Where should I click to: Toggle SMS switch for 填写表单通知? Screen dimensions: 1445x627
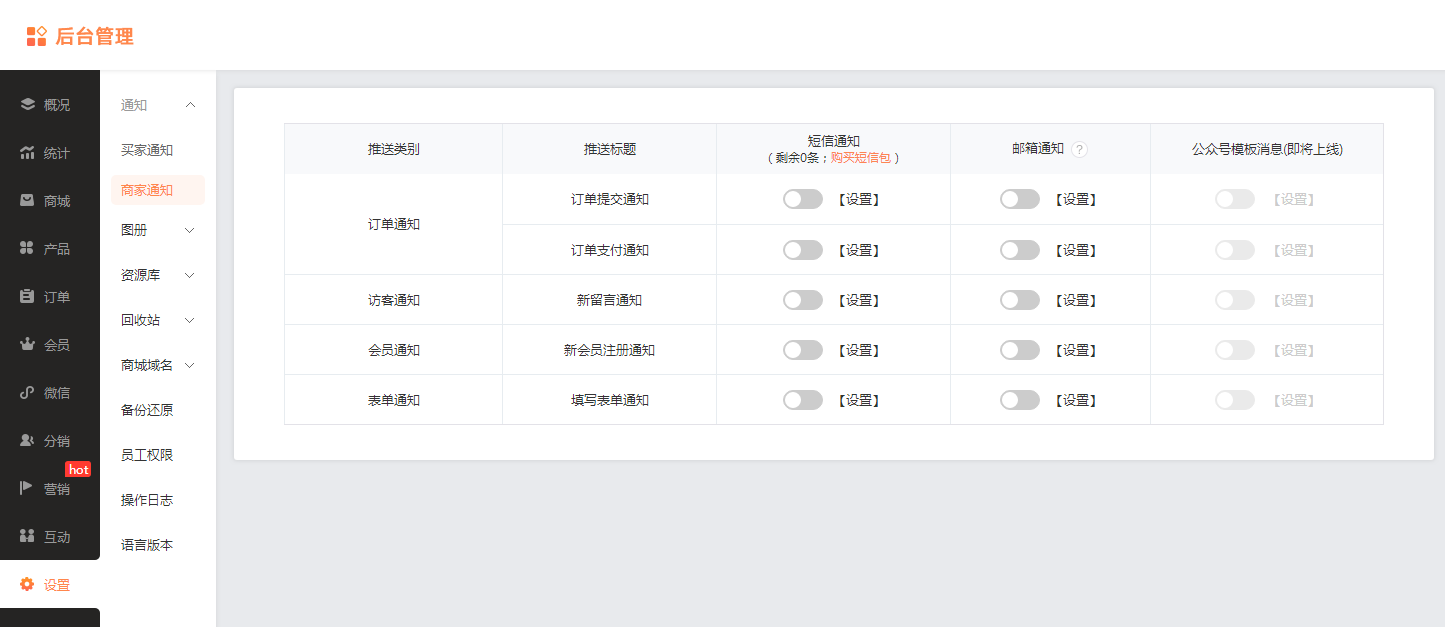coord(803,399)
